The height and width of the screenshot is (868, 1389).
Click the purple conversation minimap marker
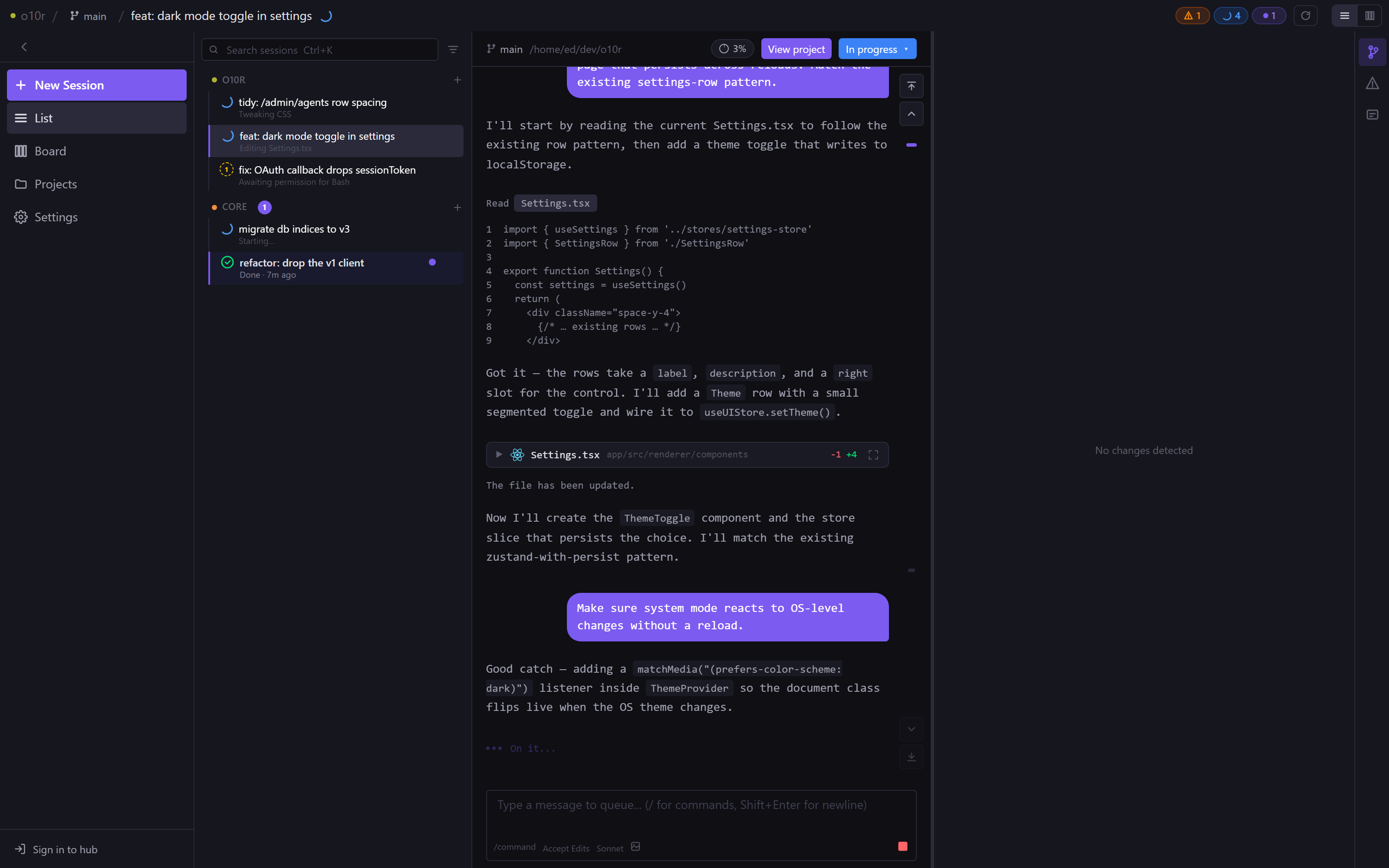click(x=911, y=145)
